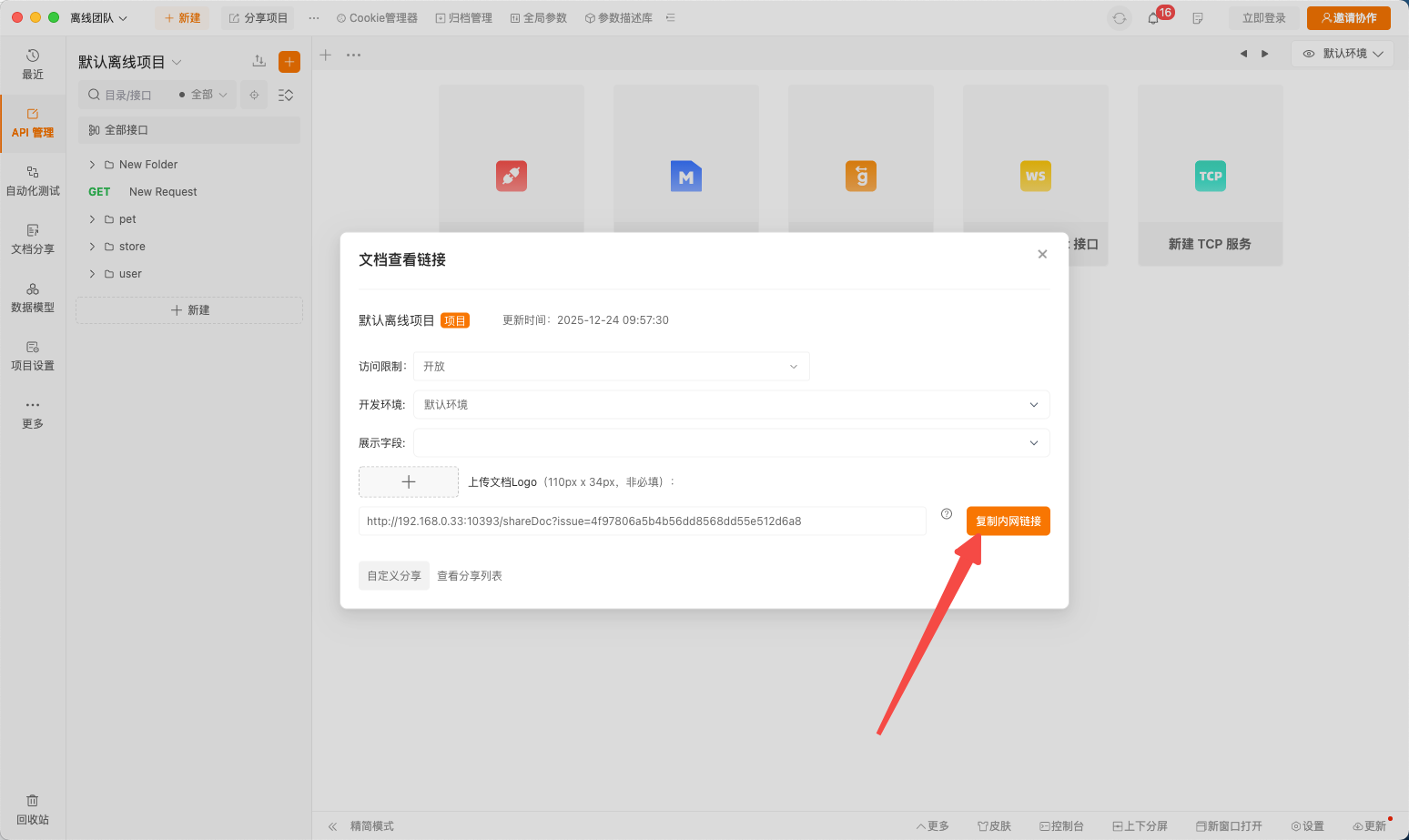
Task: Close the 文档查看链接 dialog
Action: point(1042,255)
